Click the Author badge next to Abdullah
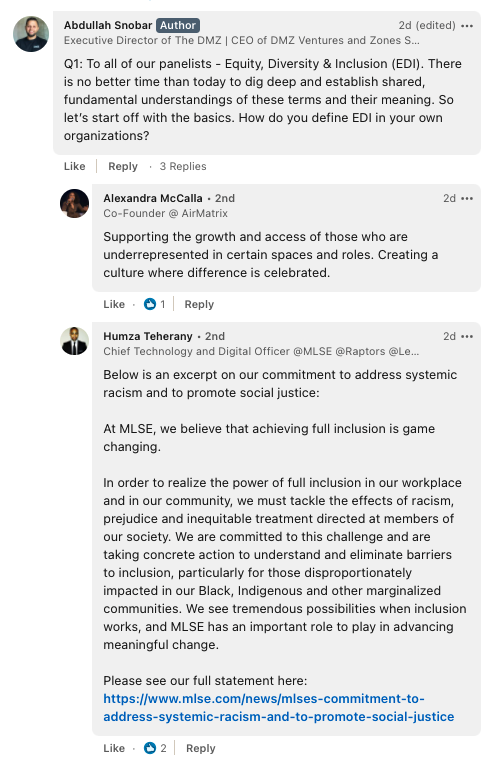The height and width of the screenshot is (762, 496). [x=178, y=25]
